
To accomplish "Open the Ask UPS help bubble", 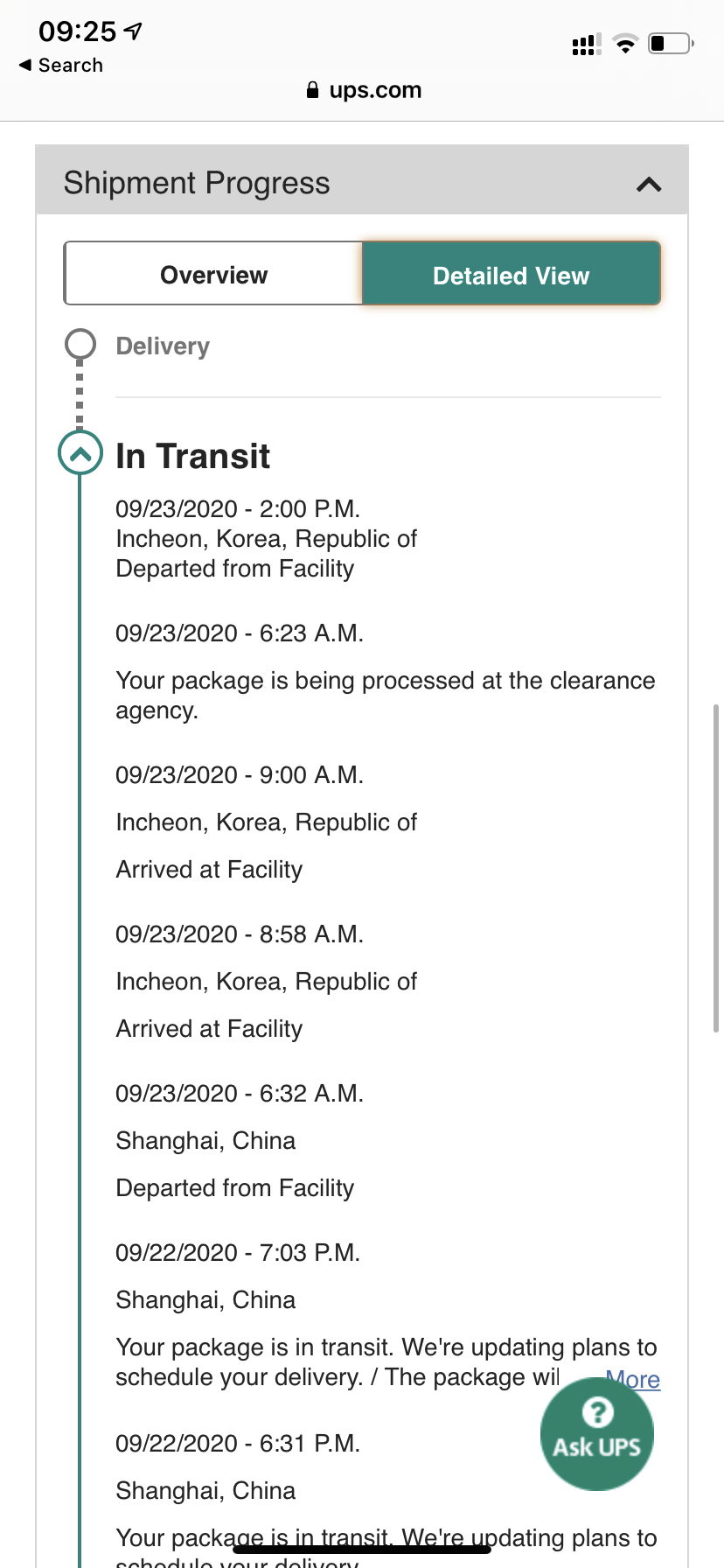I will [x=597, y=1433].
